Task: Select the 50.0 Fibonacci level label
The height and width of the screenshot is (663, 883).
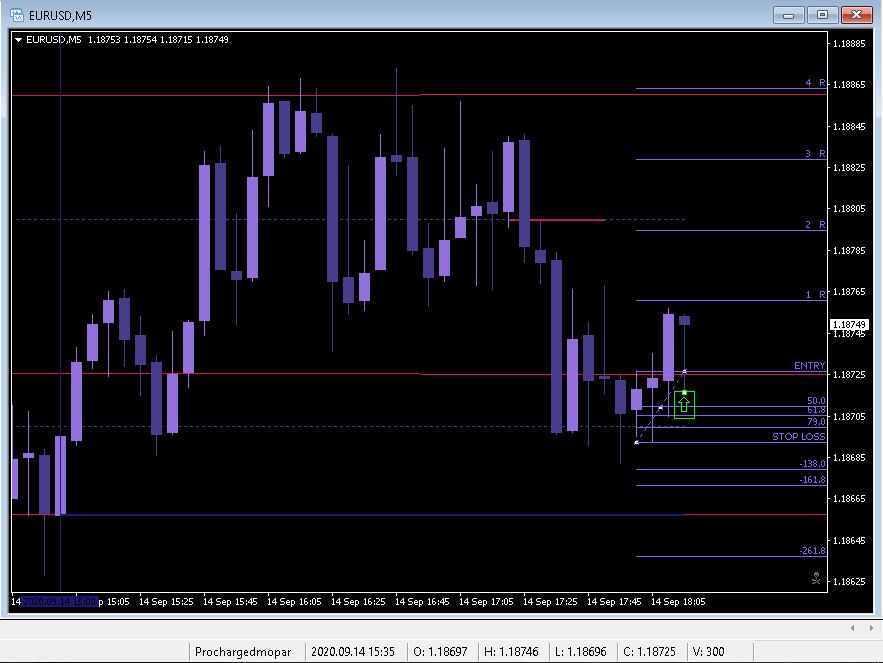Action: tap(816, 401)
